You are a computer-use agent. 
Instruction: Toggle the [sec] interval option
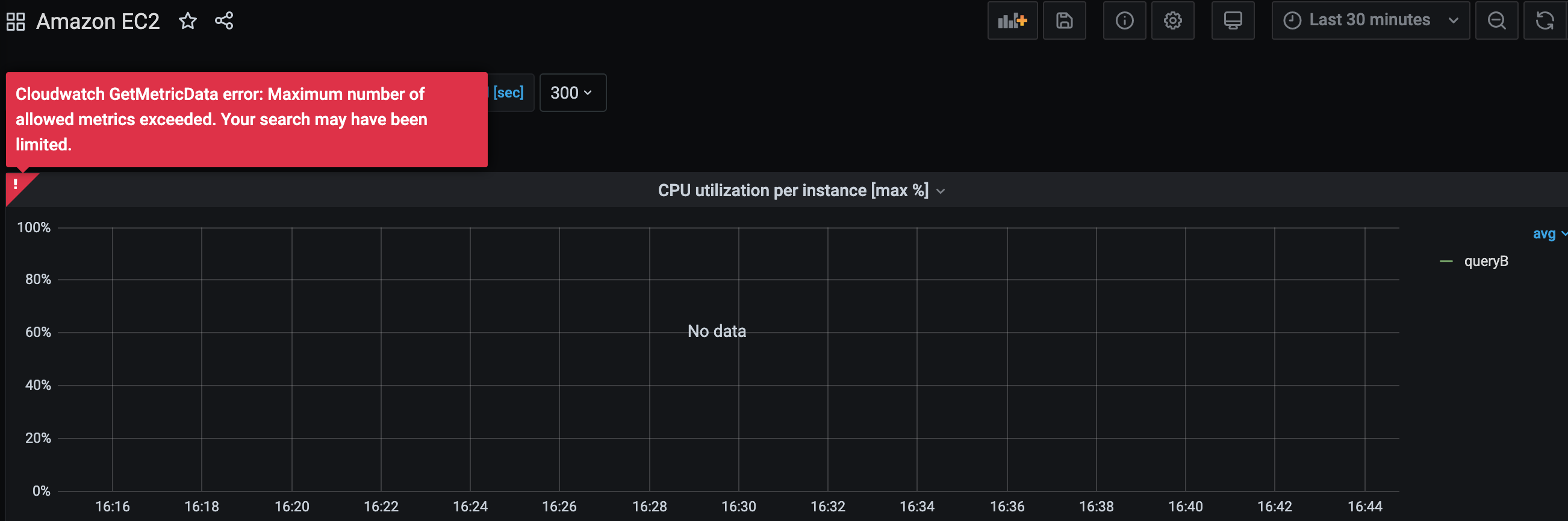(x=509, y=93)
